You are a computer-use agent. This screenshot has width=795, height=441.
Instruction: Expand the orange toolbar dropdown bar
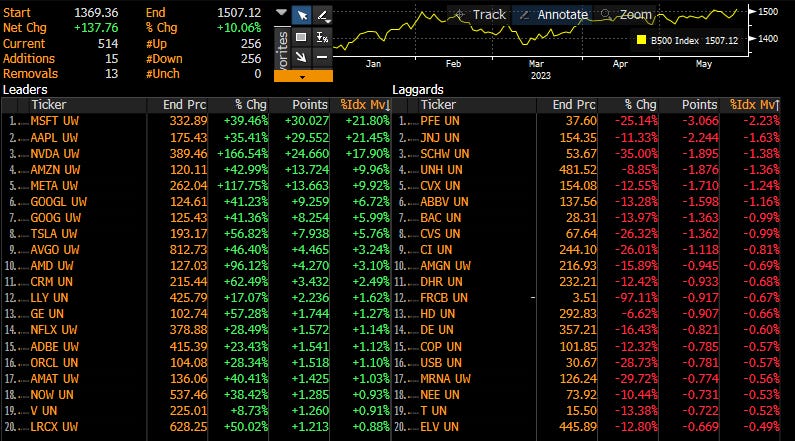(x=303, y=77)
